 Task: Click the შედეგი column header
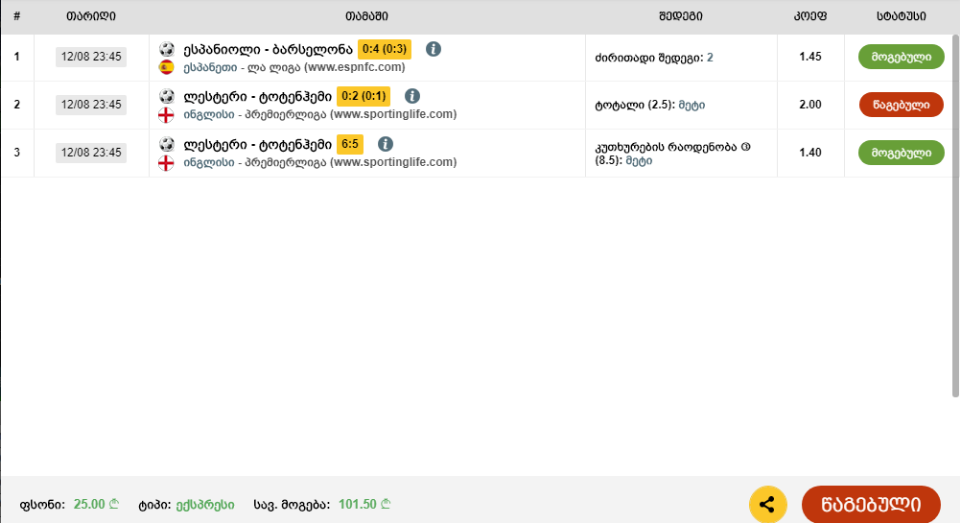coord(681,16)
